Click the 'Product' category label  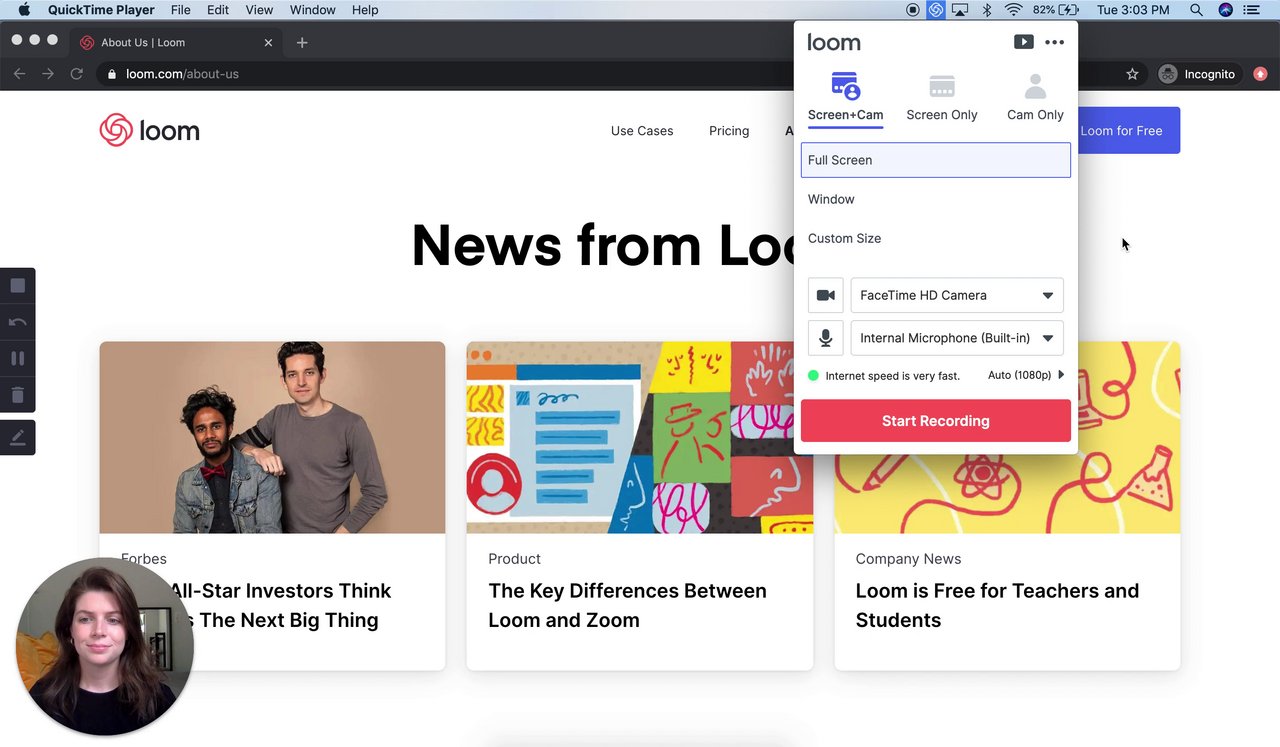tap(514, 559)
